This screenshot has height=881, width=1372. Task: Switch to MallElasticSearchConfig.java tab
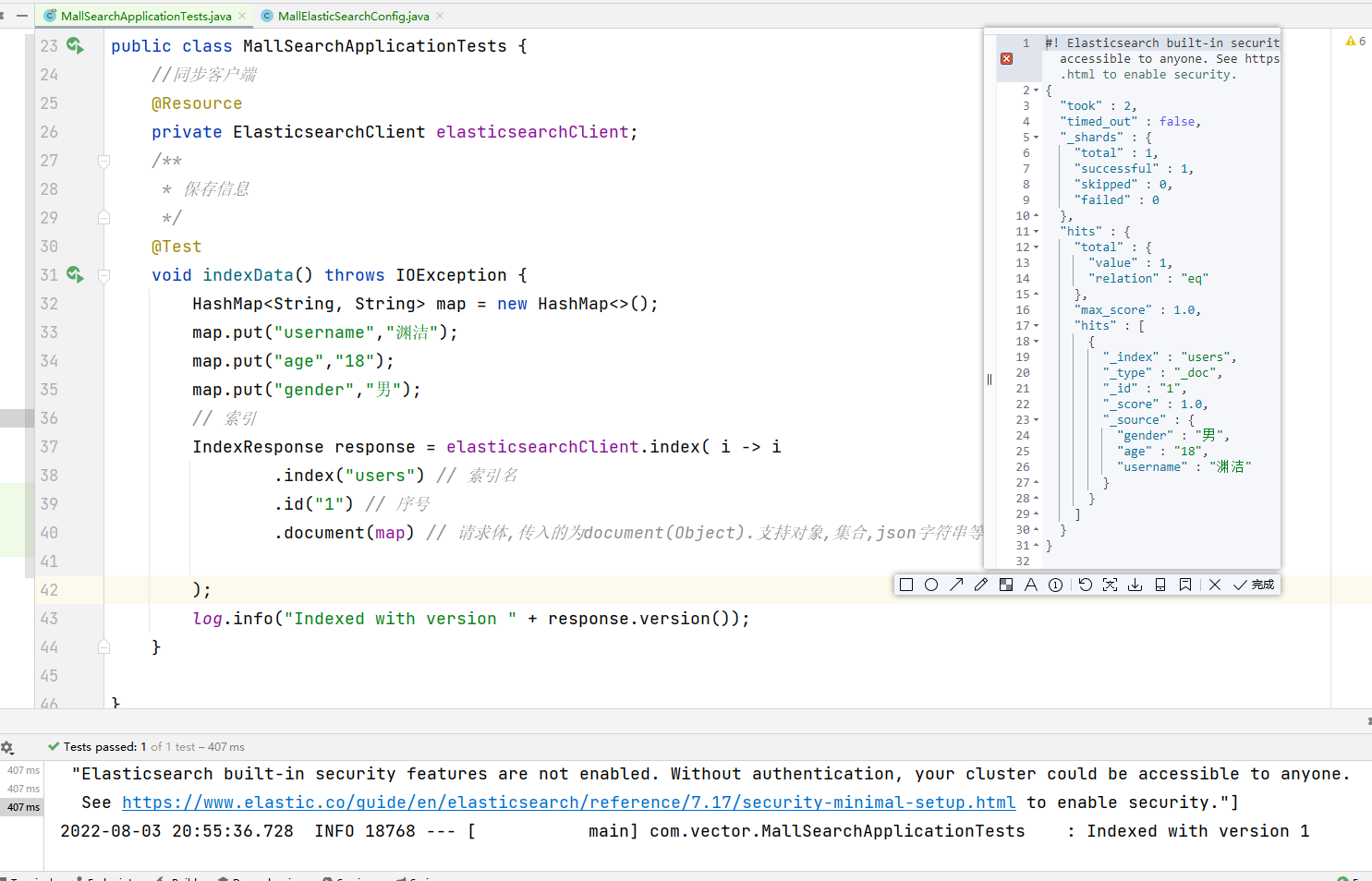click(x=353, y=16)
